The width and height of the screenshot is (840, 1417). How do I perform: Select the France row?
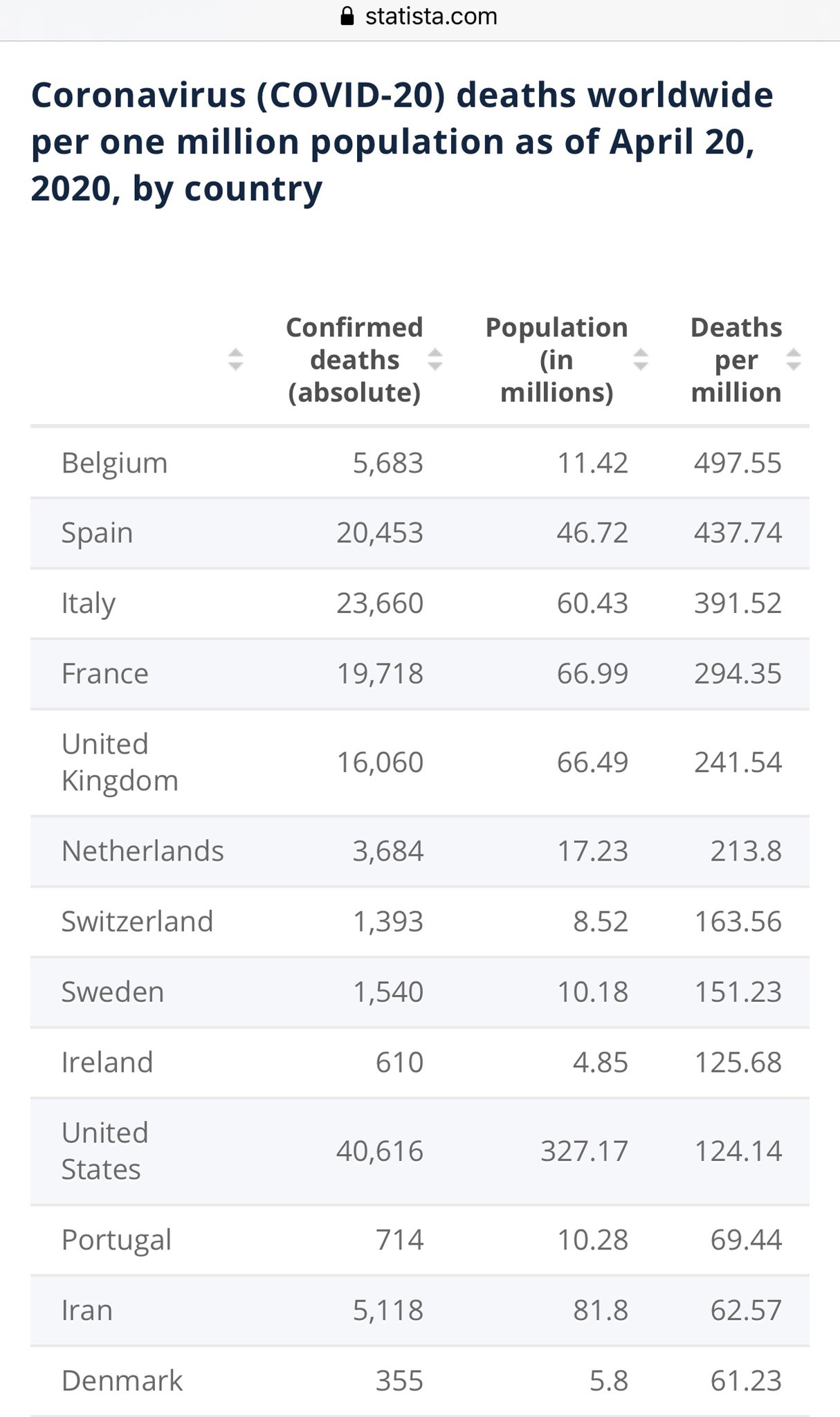420,674
